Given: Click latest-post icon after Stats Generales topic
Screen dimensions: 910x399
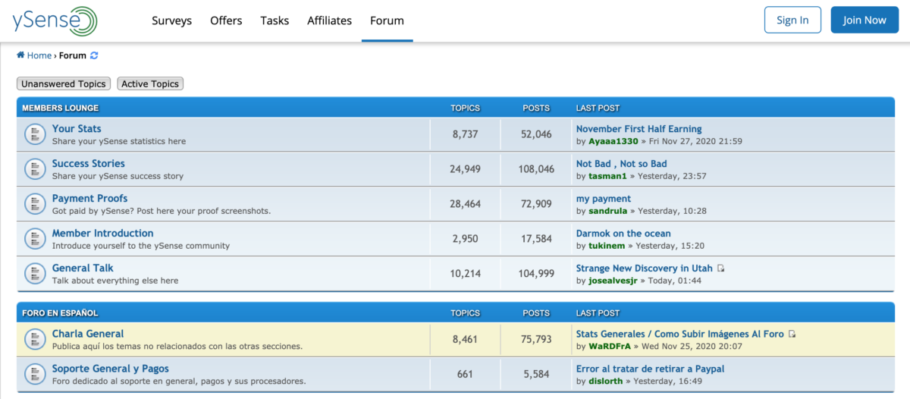Looking at the screenshot, I should (793, 334).
